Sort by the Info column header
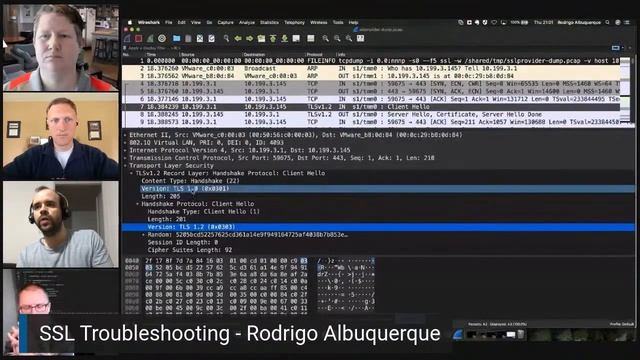640x360 pixels. point(478,54)
